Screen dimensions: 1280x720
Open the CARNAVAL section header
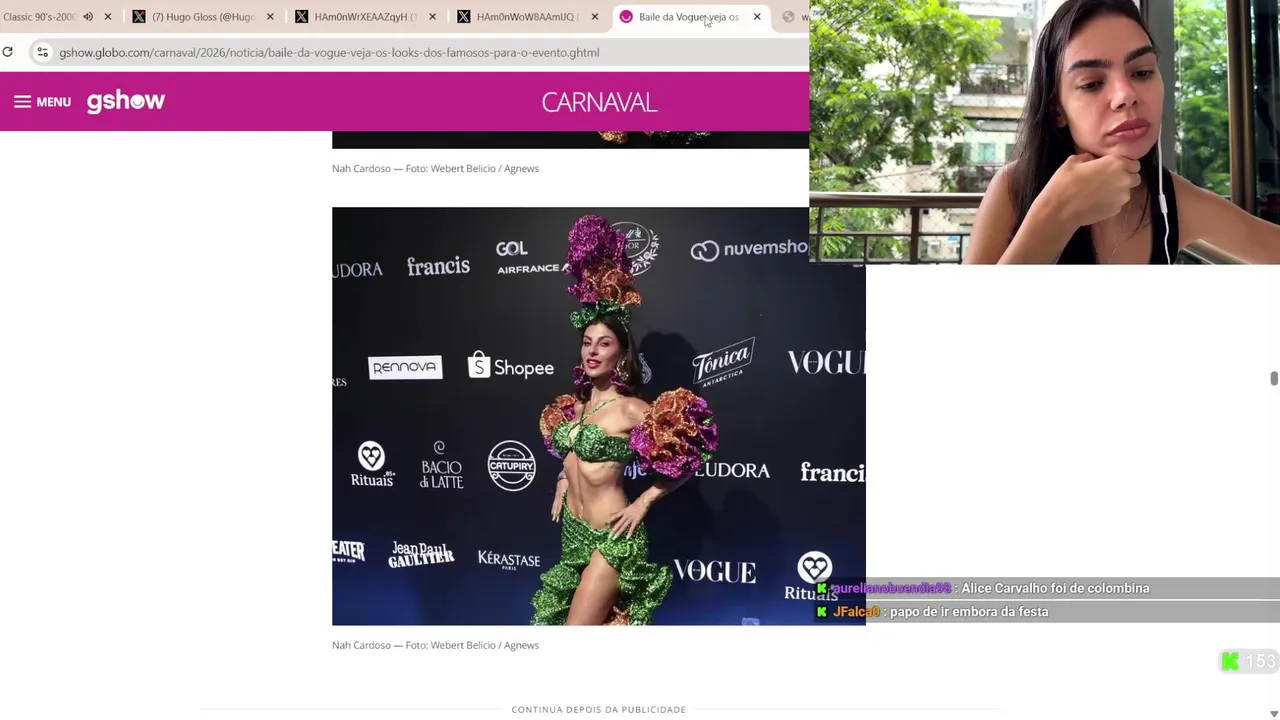[x=599, y=102]
